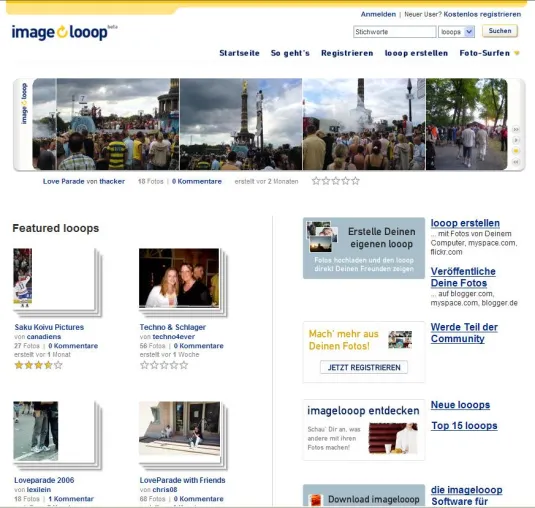Rate Saku Koivu Pictures star rating
The width and height of the screenshot is (535, 508).
(38, 365)
